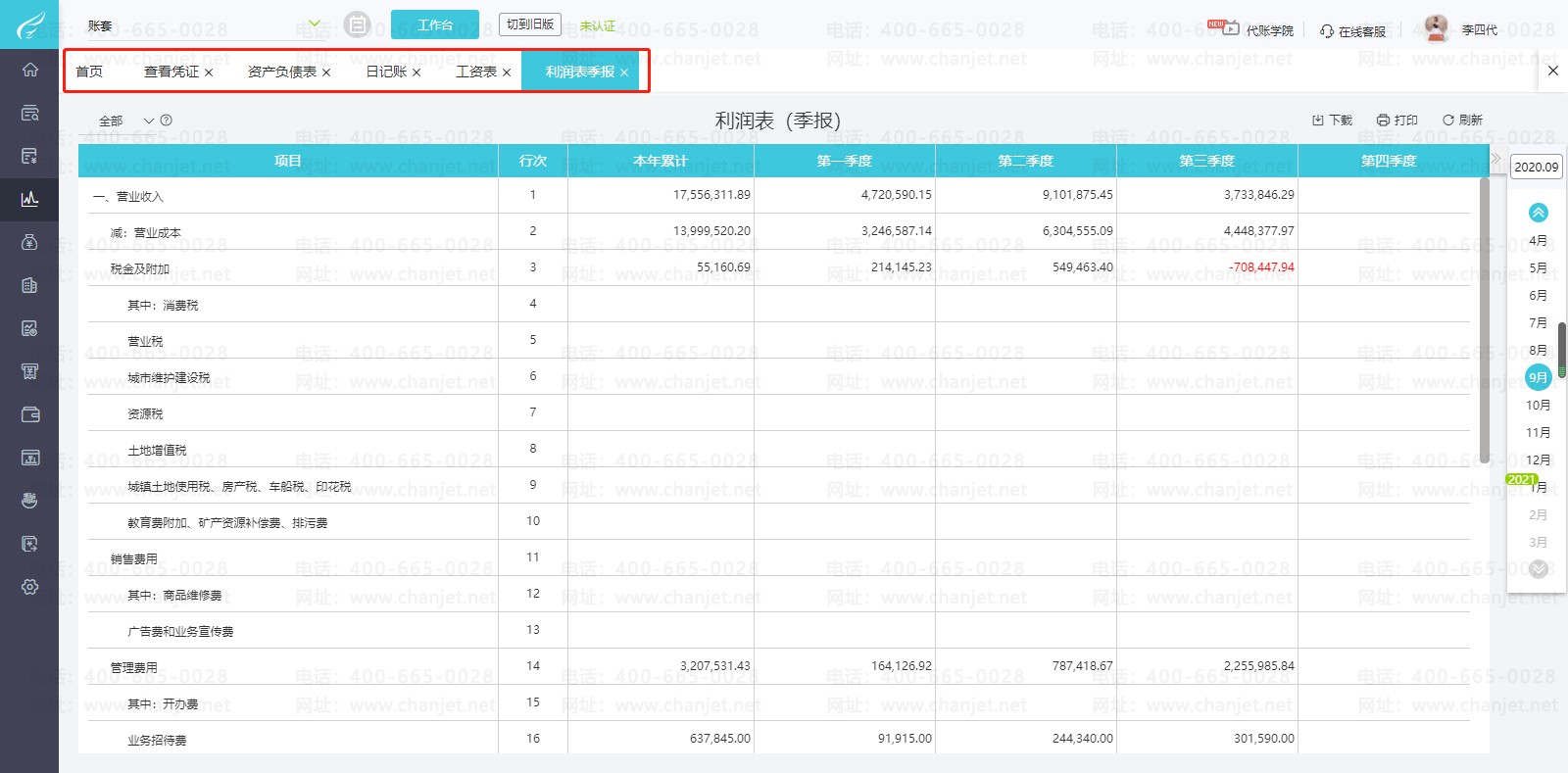1568x773 pixels.
Task: Switch to the 资产负债表 tab
Action: 281,72
